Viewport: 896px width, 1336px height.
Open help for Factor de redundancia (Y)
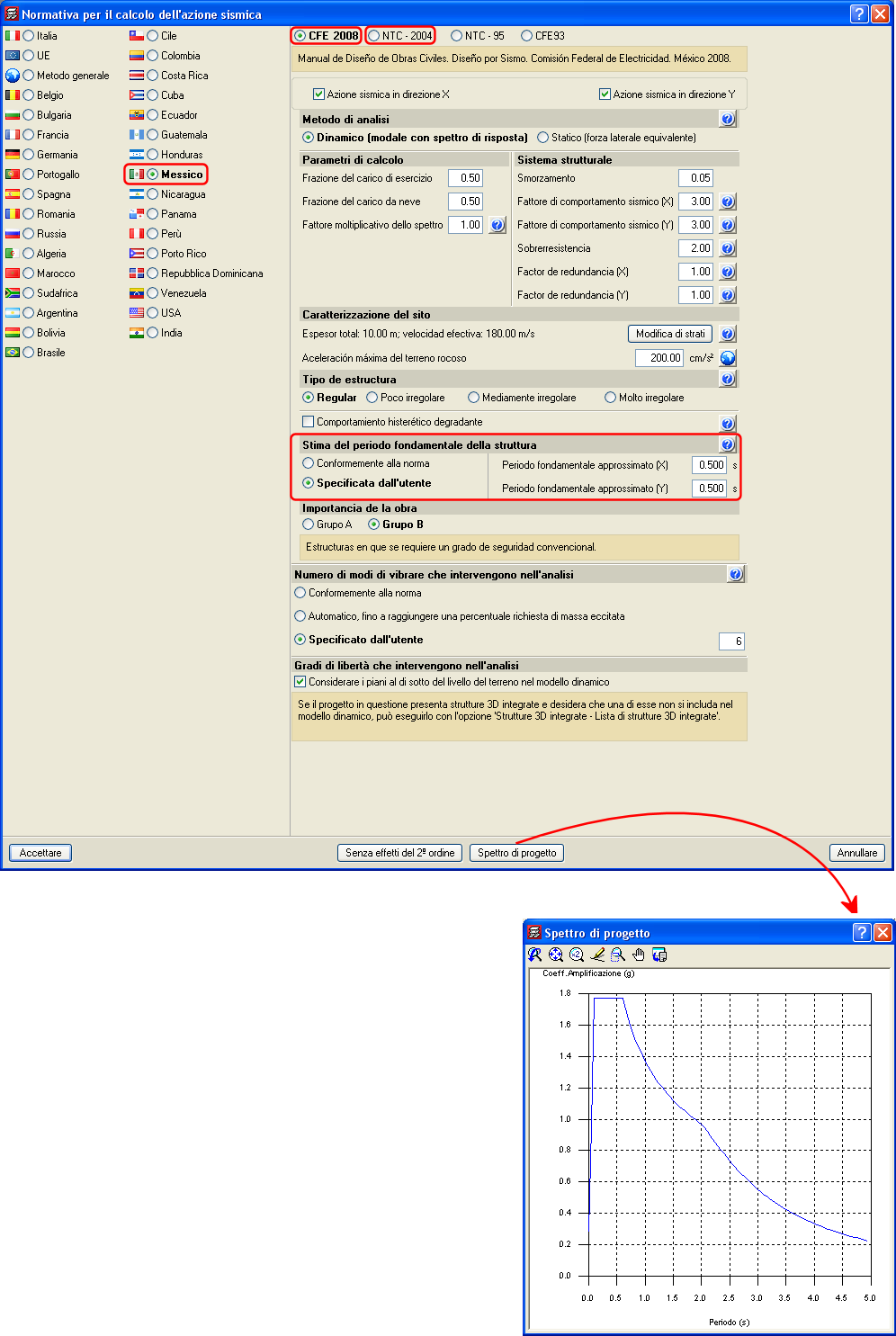coord(729,295)
